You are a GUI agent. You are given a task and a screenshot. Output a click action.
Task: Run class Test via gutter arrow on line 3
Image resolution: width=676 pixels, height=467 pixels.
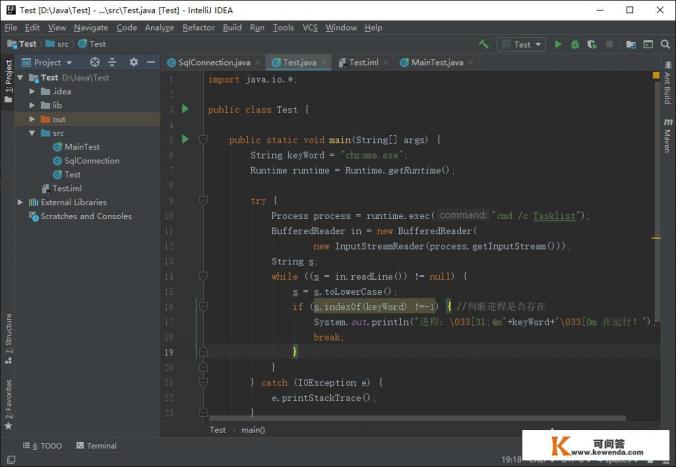(185, 109)
